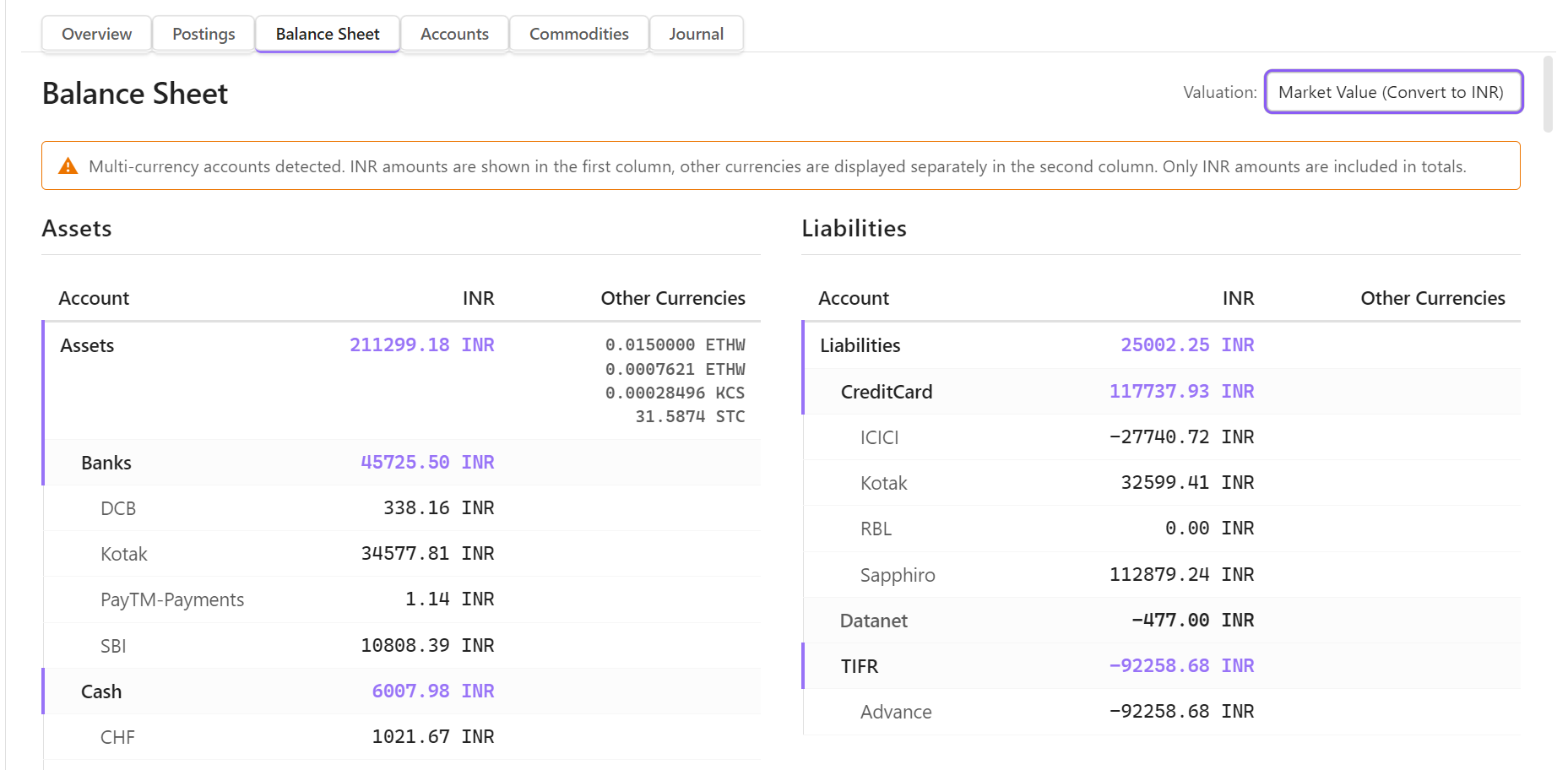Collapse the Cash account group
1568x770 pixels.
coord(101,691)
